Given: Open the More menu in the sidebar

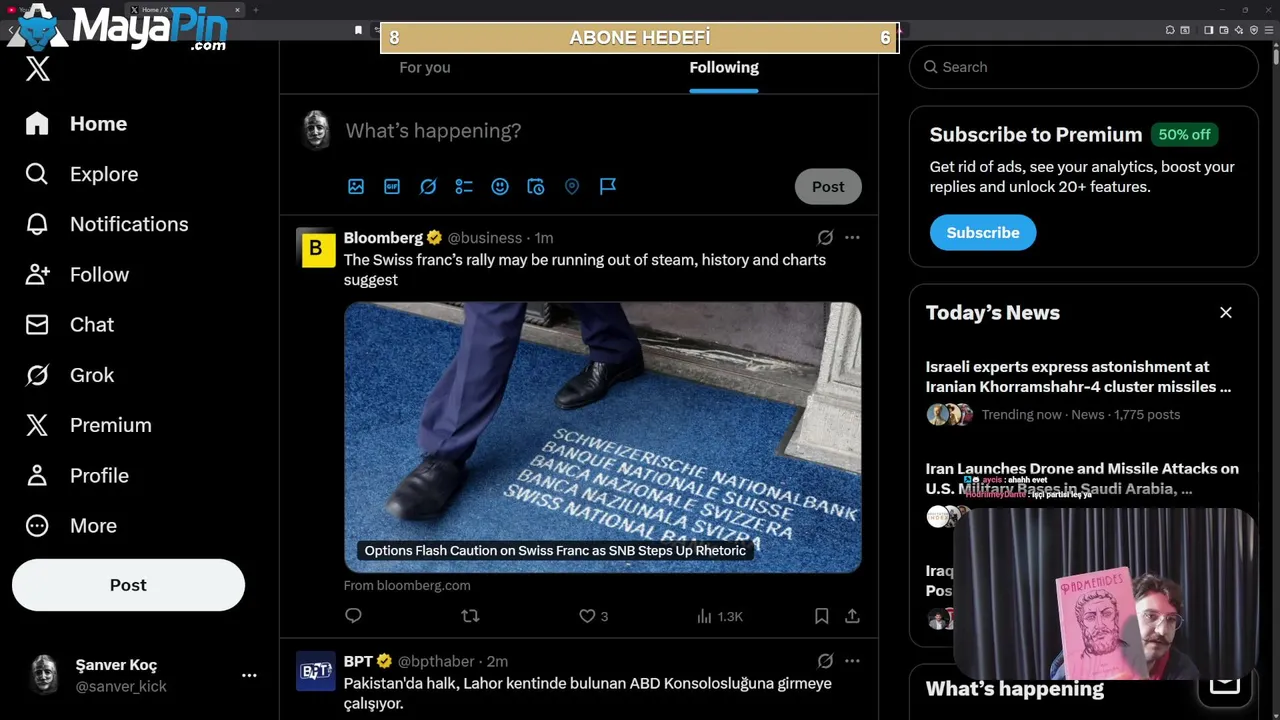Looking at the screenshot, I should pos(71,525).
